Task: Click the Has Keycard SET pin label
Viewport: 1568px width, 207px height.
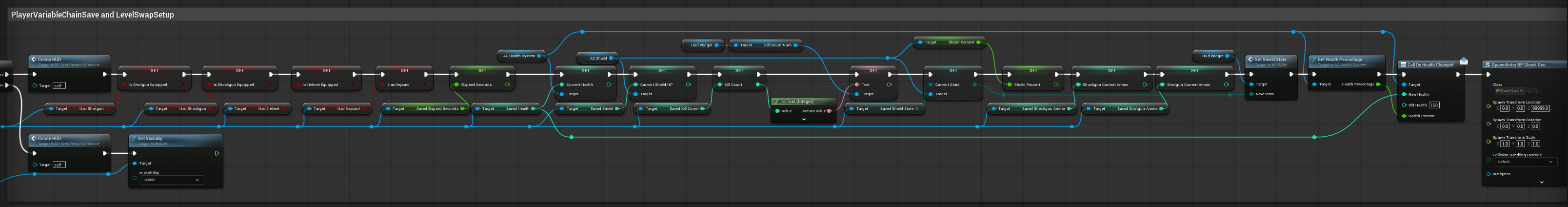Action: (398, 84)
